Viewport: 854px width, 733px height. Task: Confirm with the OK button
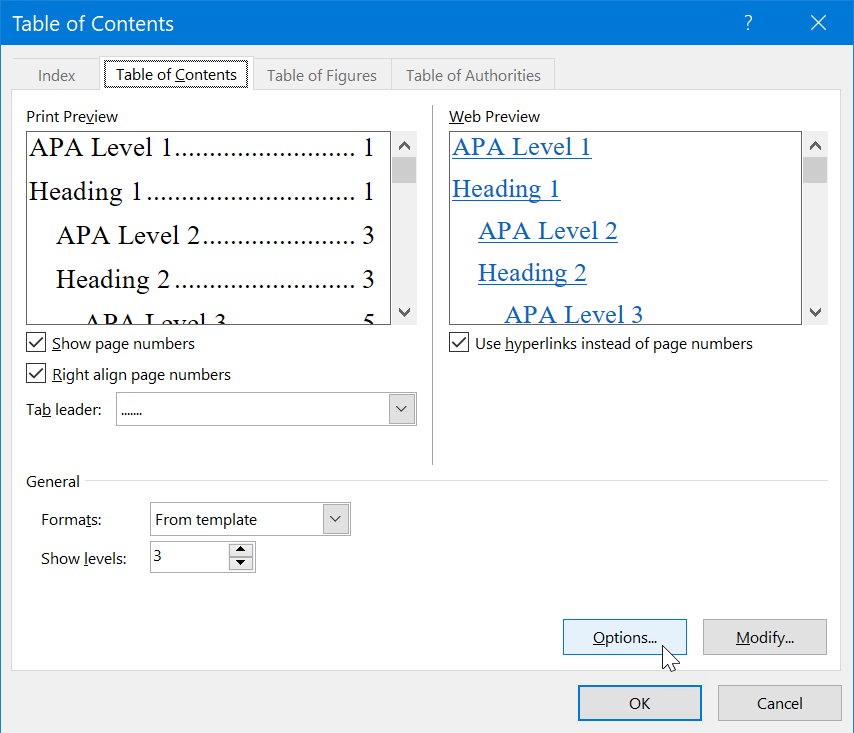click(x=639, y=703)
